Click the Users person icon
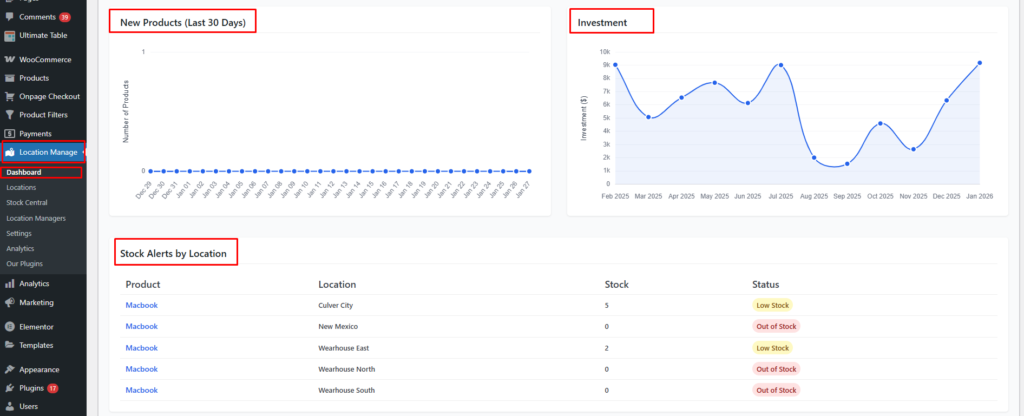This screenshot has width=1024, height=416. (9, 406)
